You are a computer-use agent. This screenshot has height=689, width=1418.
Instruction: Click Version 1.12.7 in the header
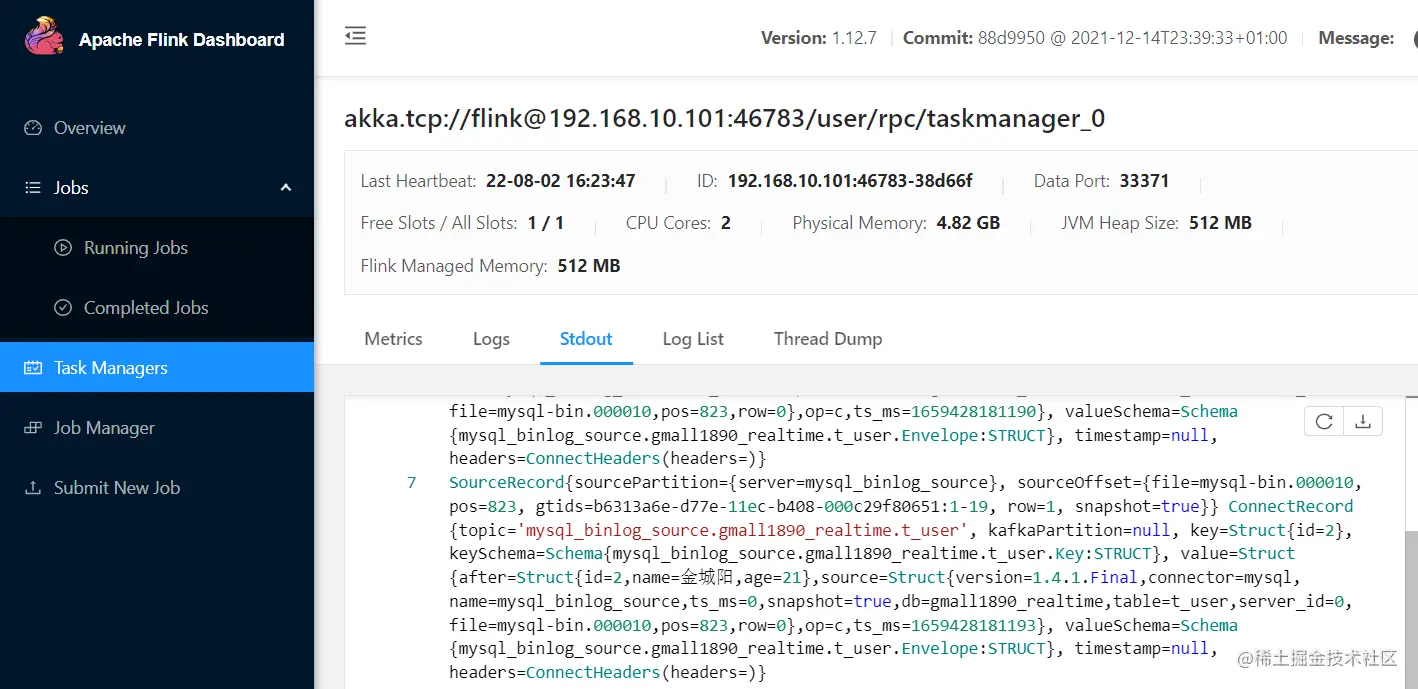tap(819, 38)
